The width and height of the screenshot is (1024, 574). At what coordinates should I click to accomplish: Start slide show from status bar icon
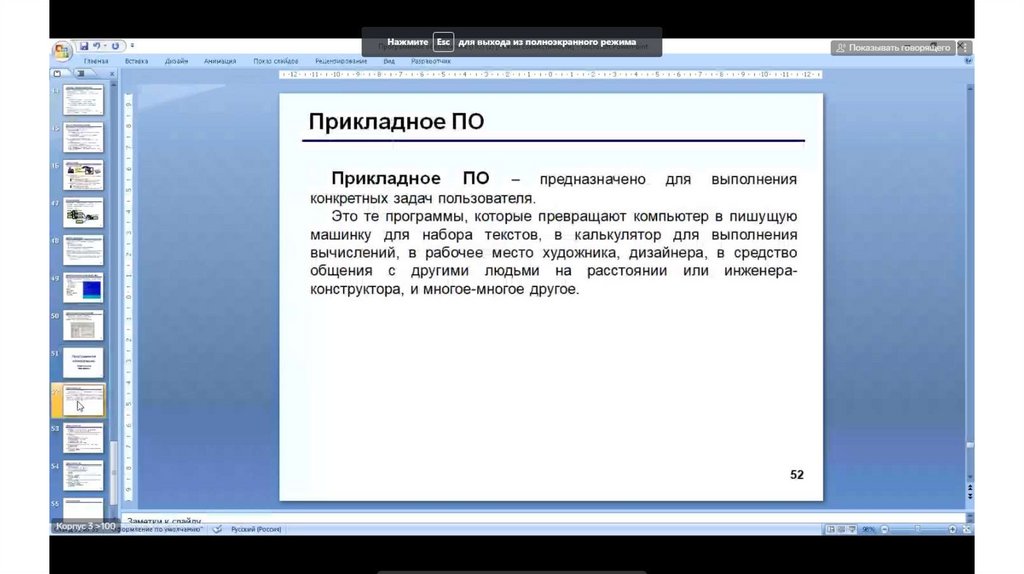852,528
